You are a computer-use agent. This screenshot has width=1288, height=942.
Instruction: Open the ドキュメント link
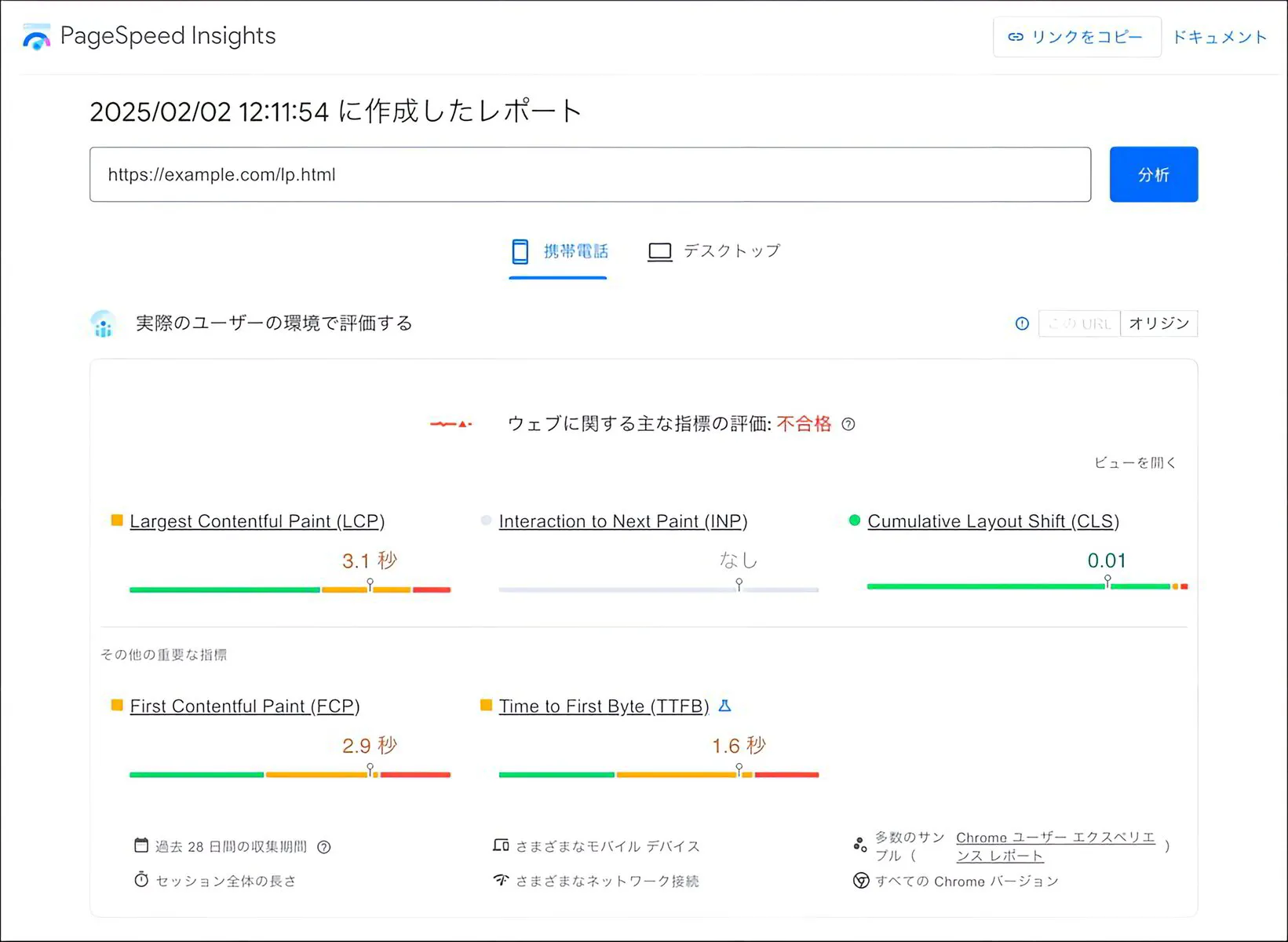pyautogui.click(x=1219, y=37)
